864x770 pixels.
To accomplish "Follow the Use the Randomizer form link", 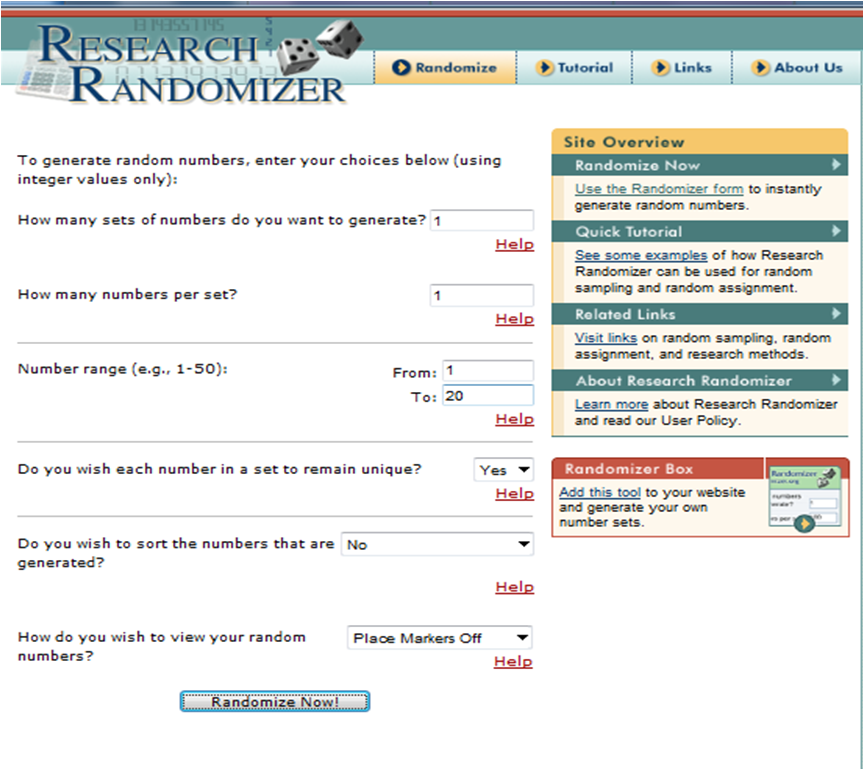I will pyautogui.click(x=659, y=189).
